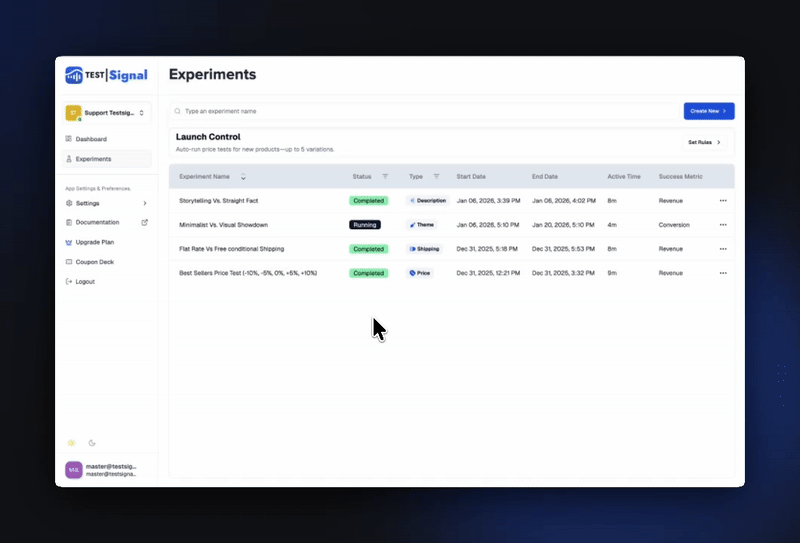Click the external link icon beside Documentation
The height and width of the screenshot is (543, 800).
tap(145, 222)
